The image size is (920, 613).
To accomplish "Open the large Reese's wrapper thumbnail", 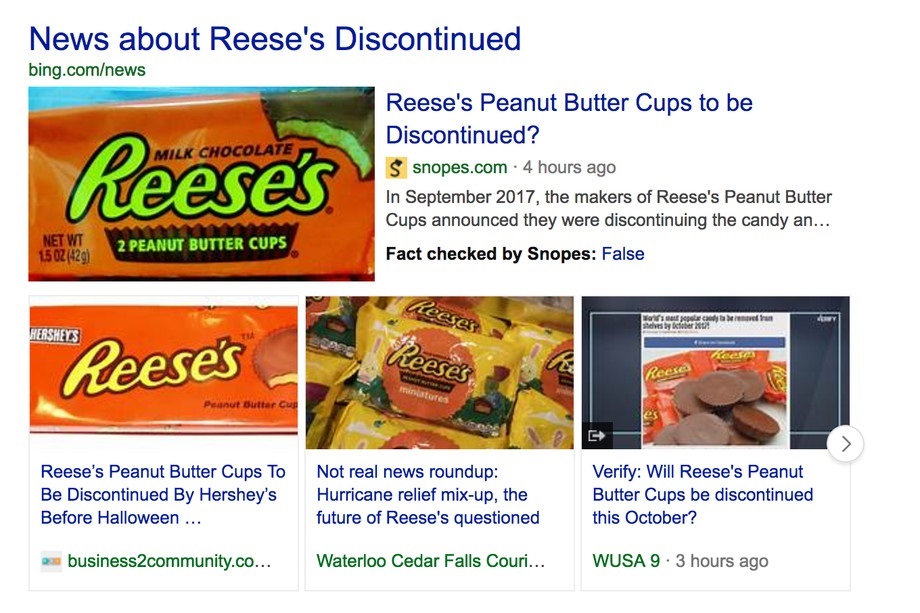I will [201, 184].
